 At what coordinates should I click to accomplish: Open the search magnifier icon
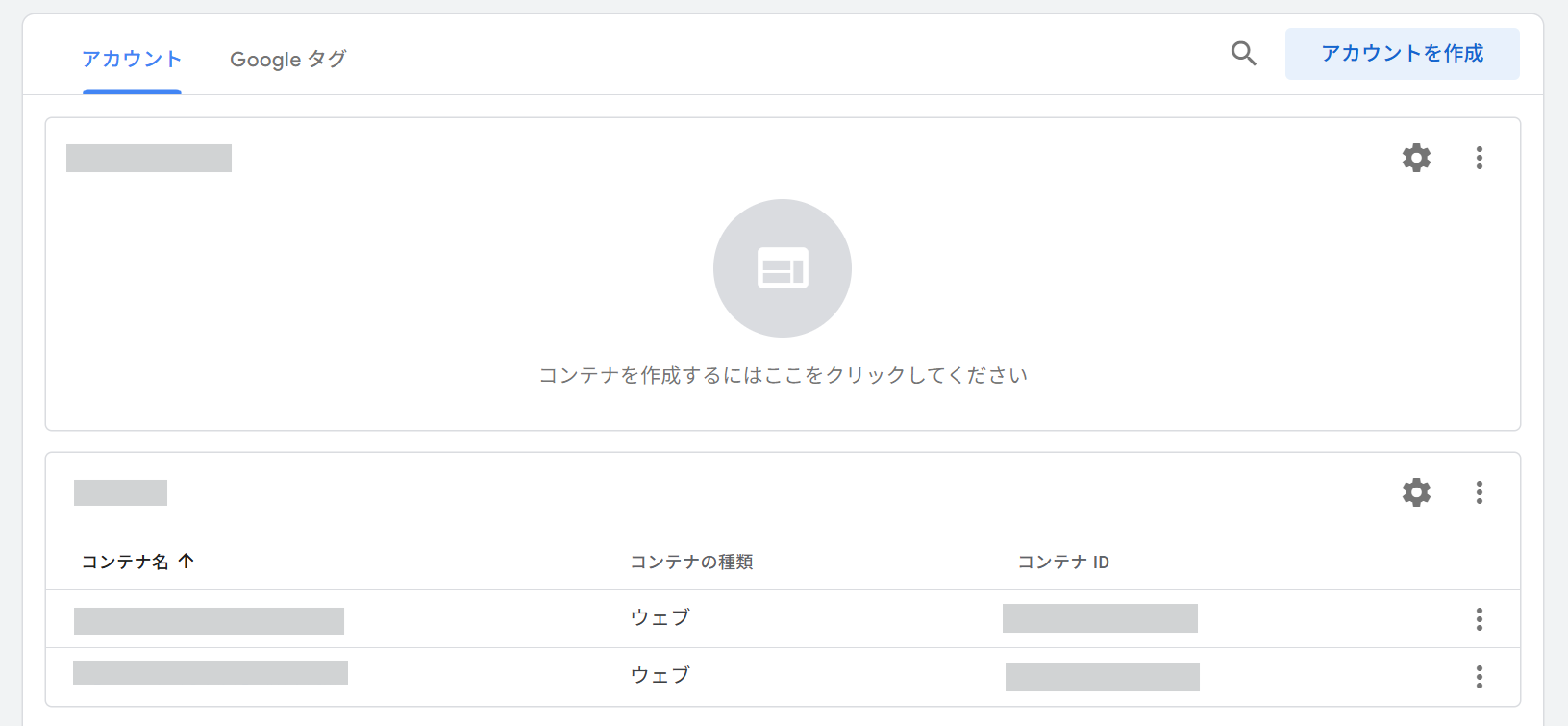pos(1243,54)
